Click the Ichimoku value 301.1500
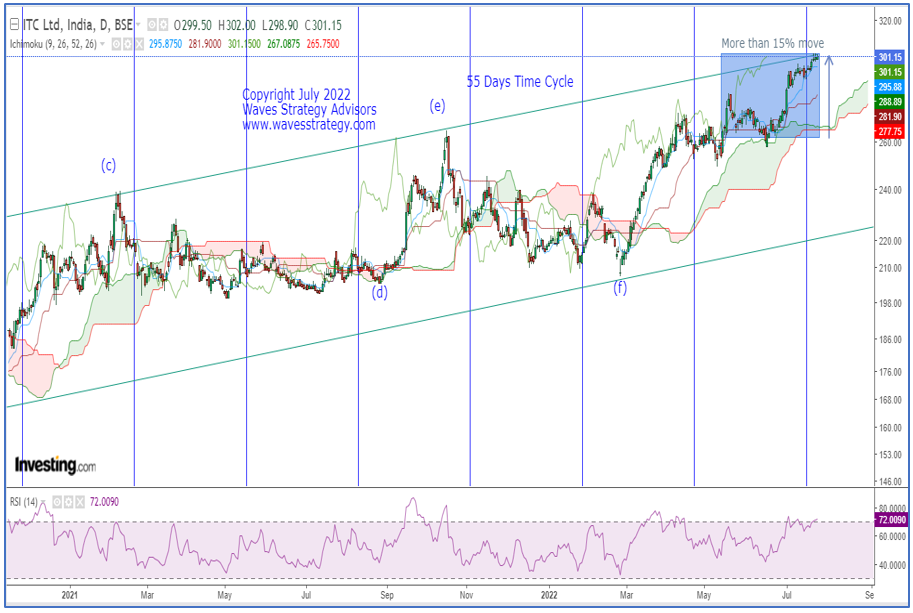 point(244,44)
